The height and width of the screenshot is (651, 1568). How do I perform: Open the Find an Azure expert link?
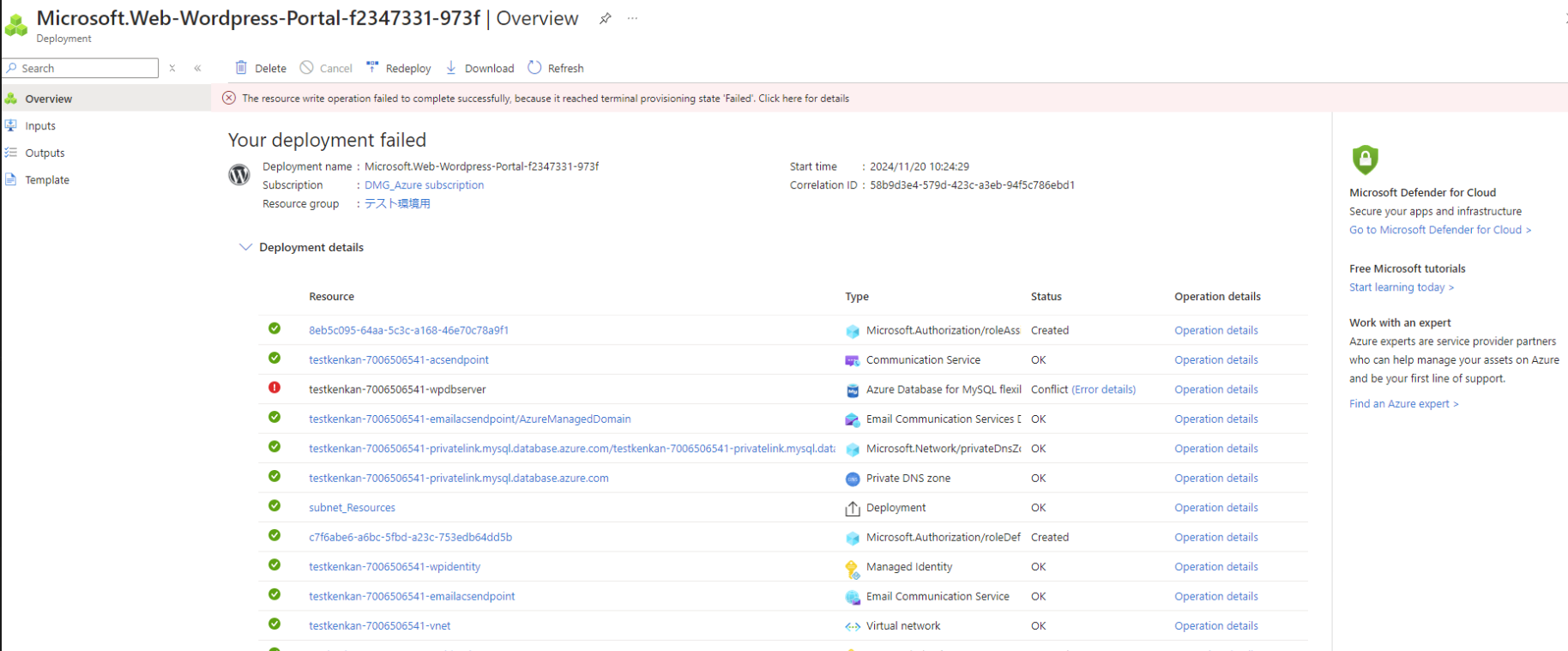click(x=1403, y=404)
